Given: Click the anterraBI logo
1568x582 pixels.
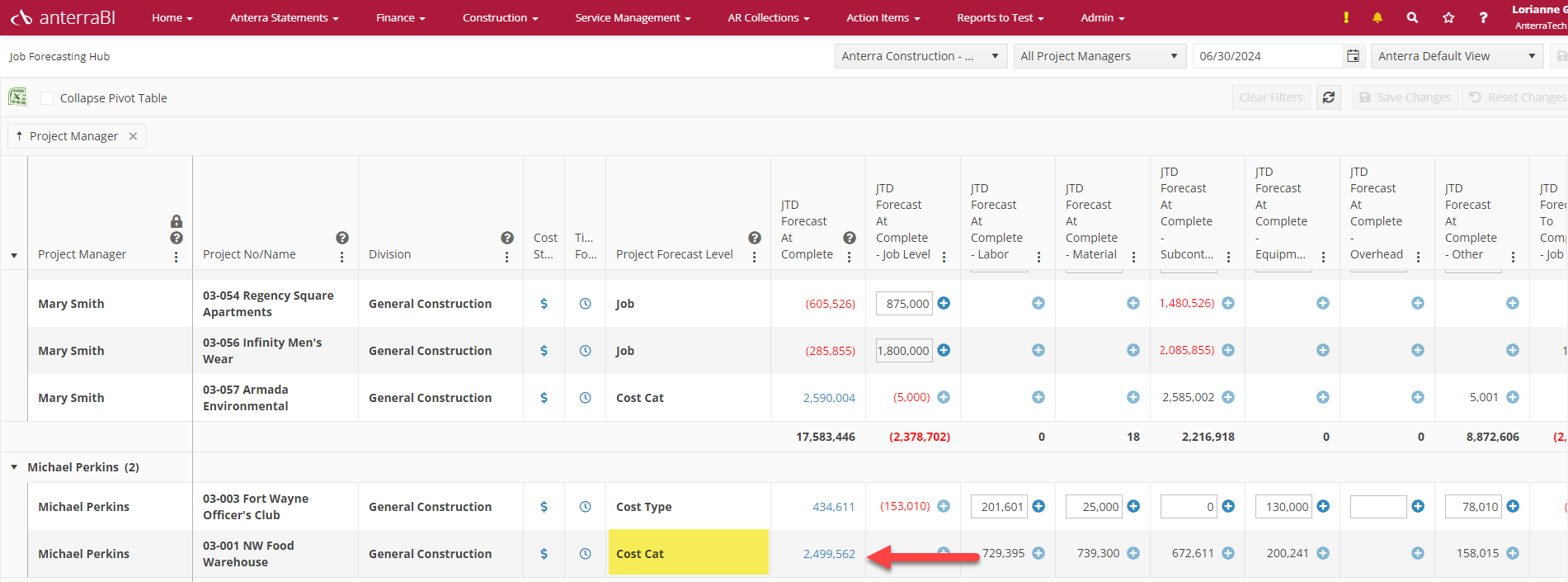Looking at the screenshot, I should click(63, 17).
